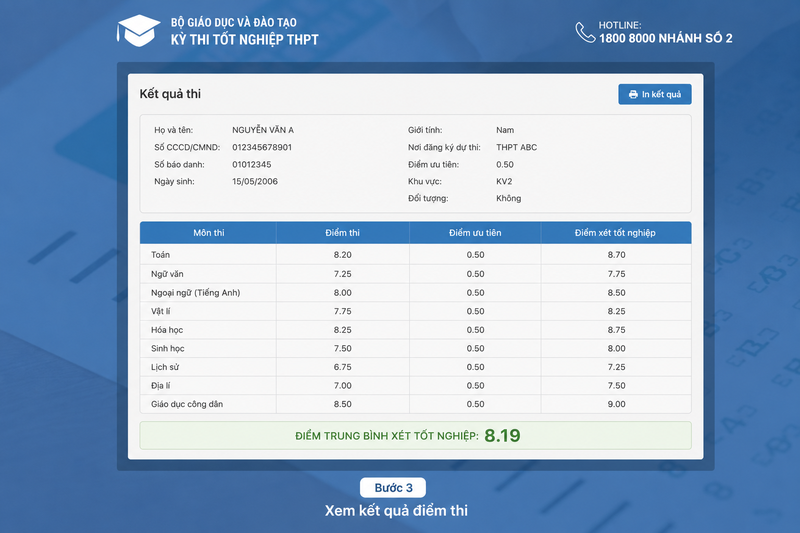This screenshot has width=800, height=533.
Task: Click the hotline phone icon
Action: [x=585, y=32]
